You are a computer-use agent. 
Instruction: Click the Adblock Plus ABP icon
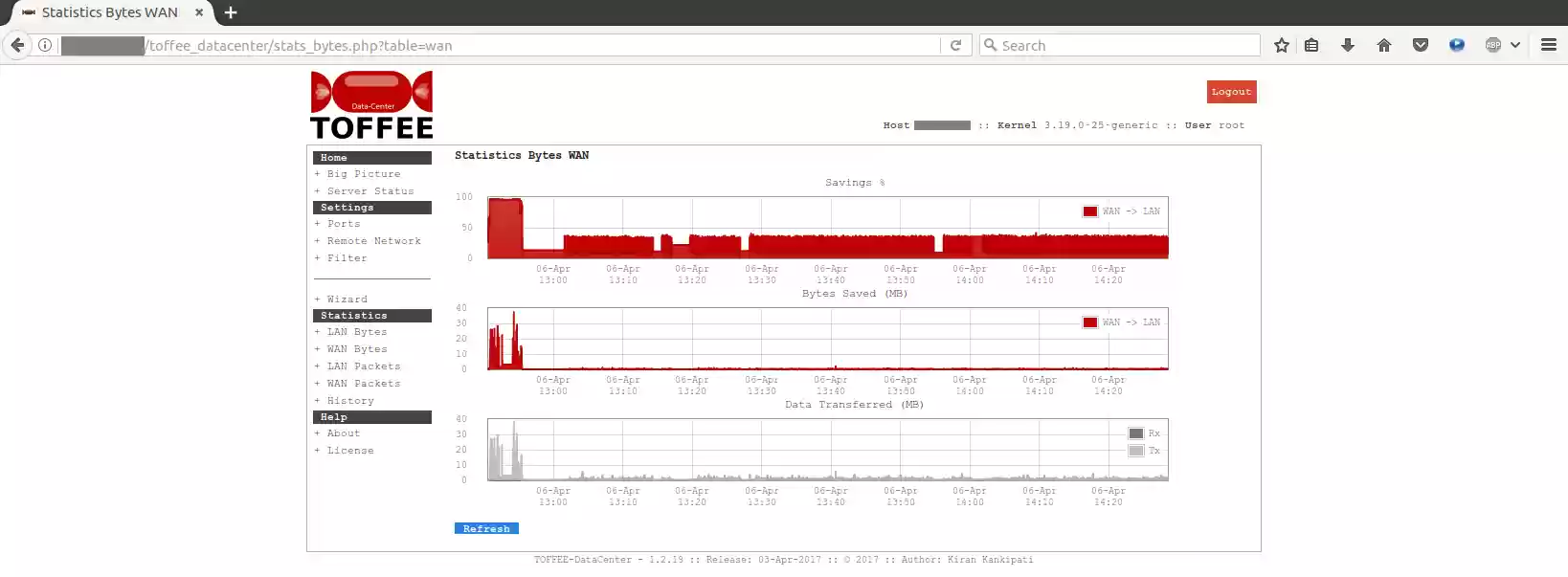pos(1492,45)
